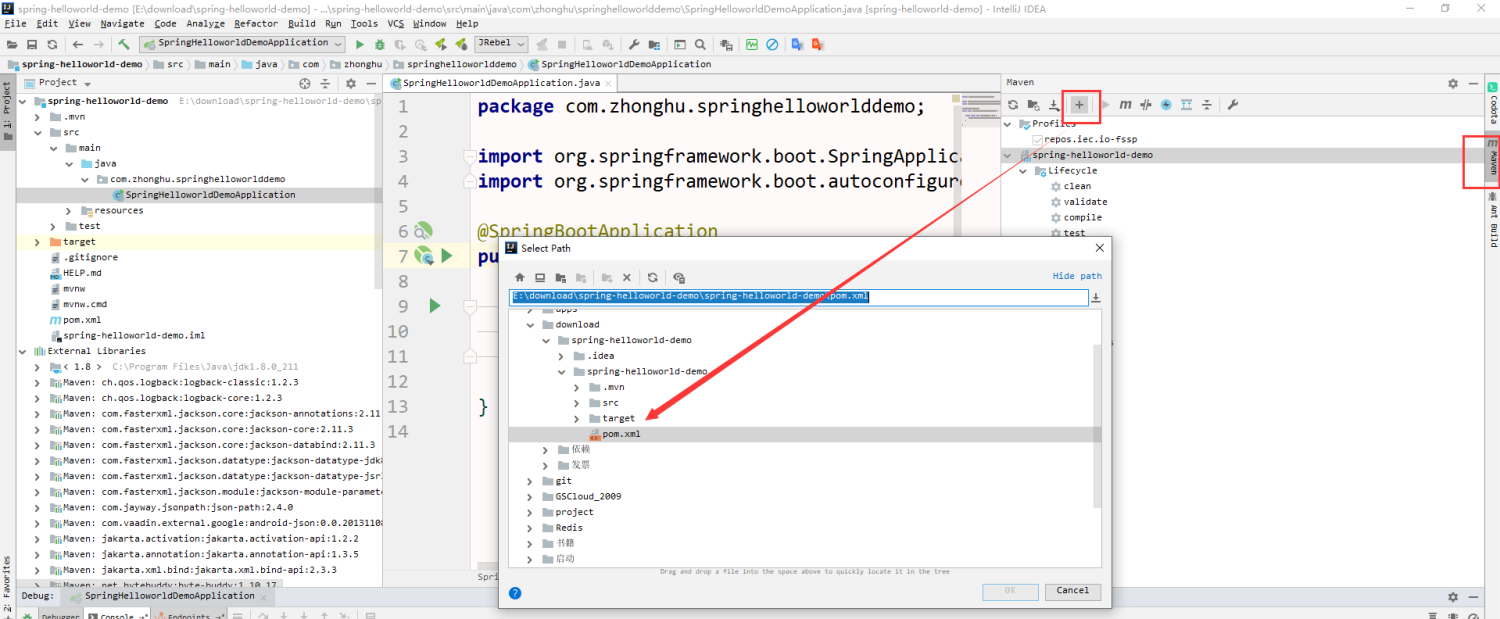Click Download Sources icon in Maven toolbar

[1053, 104]
